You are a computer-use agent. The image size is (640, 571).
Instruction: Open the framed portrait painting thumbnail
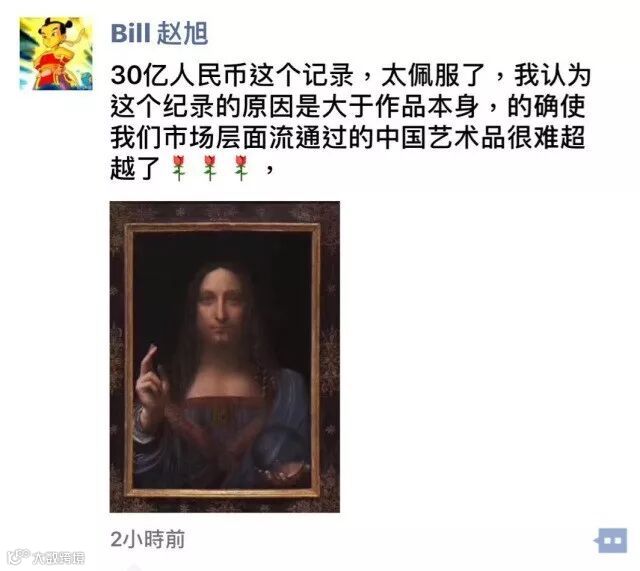click(x=224, y=357)
